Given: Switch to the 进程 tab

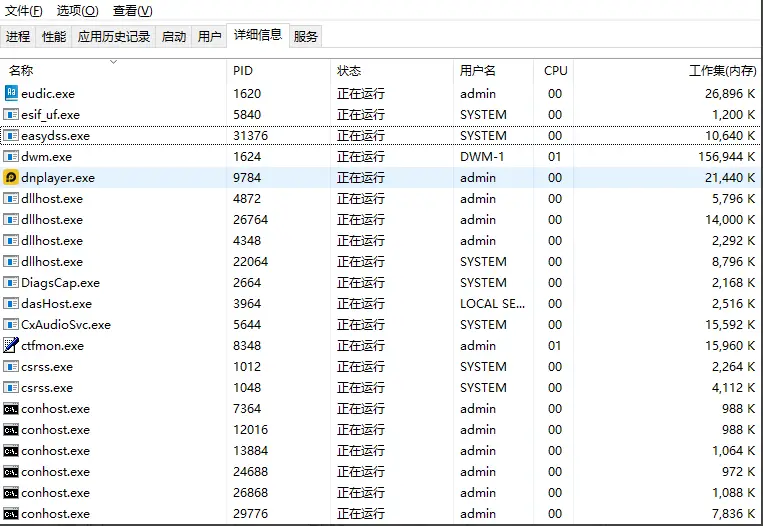Looking at the screenshot, I should [x=18, y=37].
